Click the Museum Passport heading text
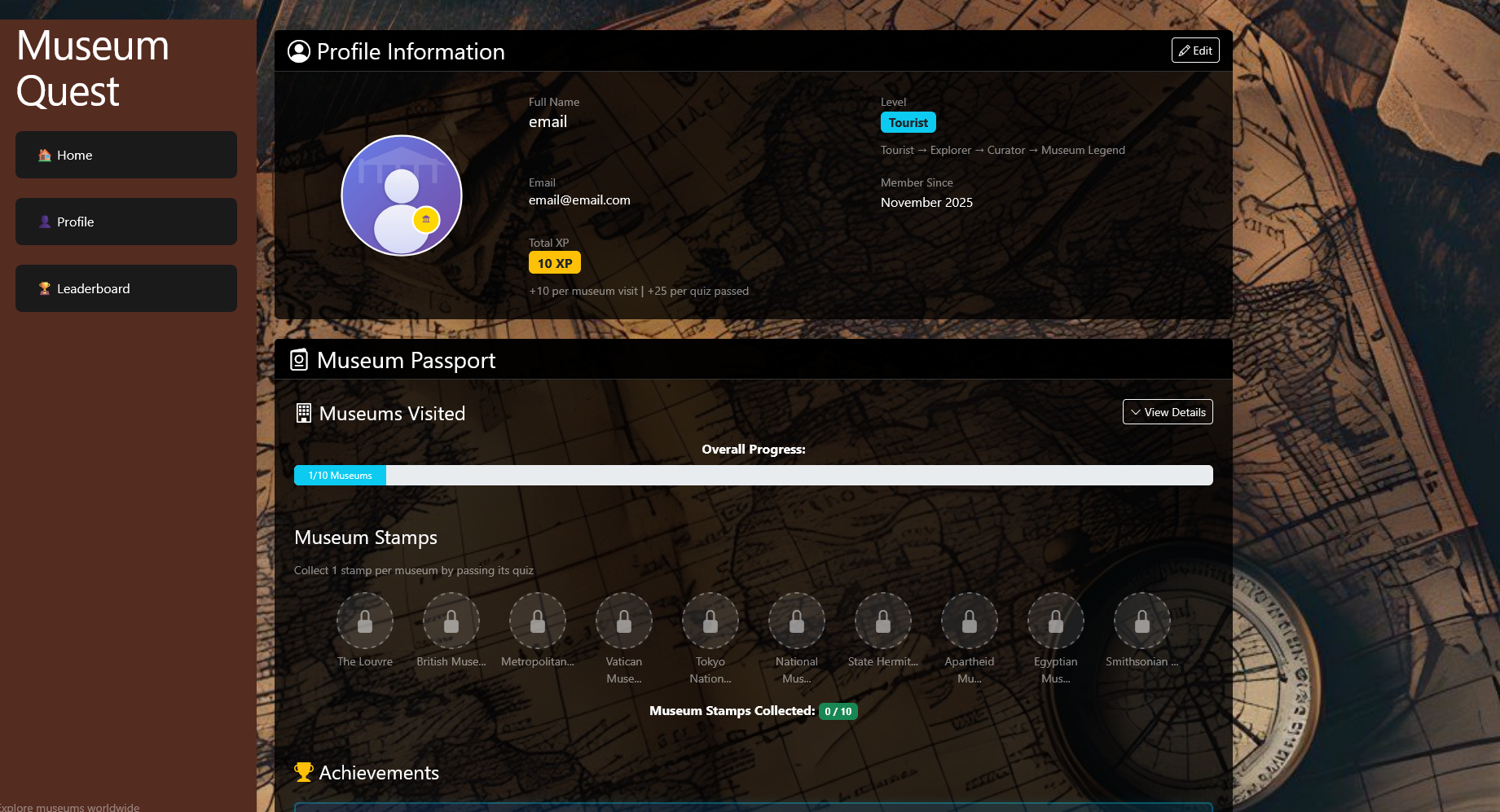The image size is (1500, 812). point(406,361)
